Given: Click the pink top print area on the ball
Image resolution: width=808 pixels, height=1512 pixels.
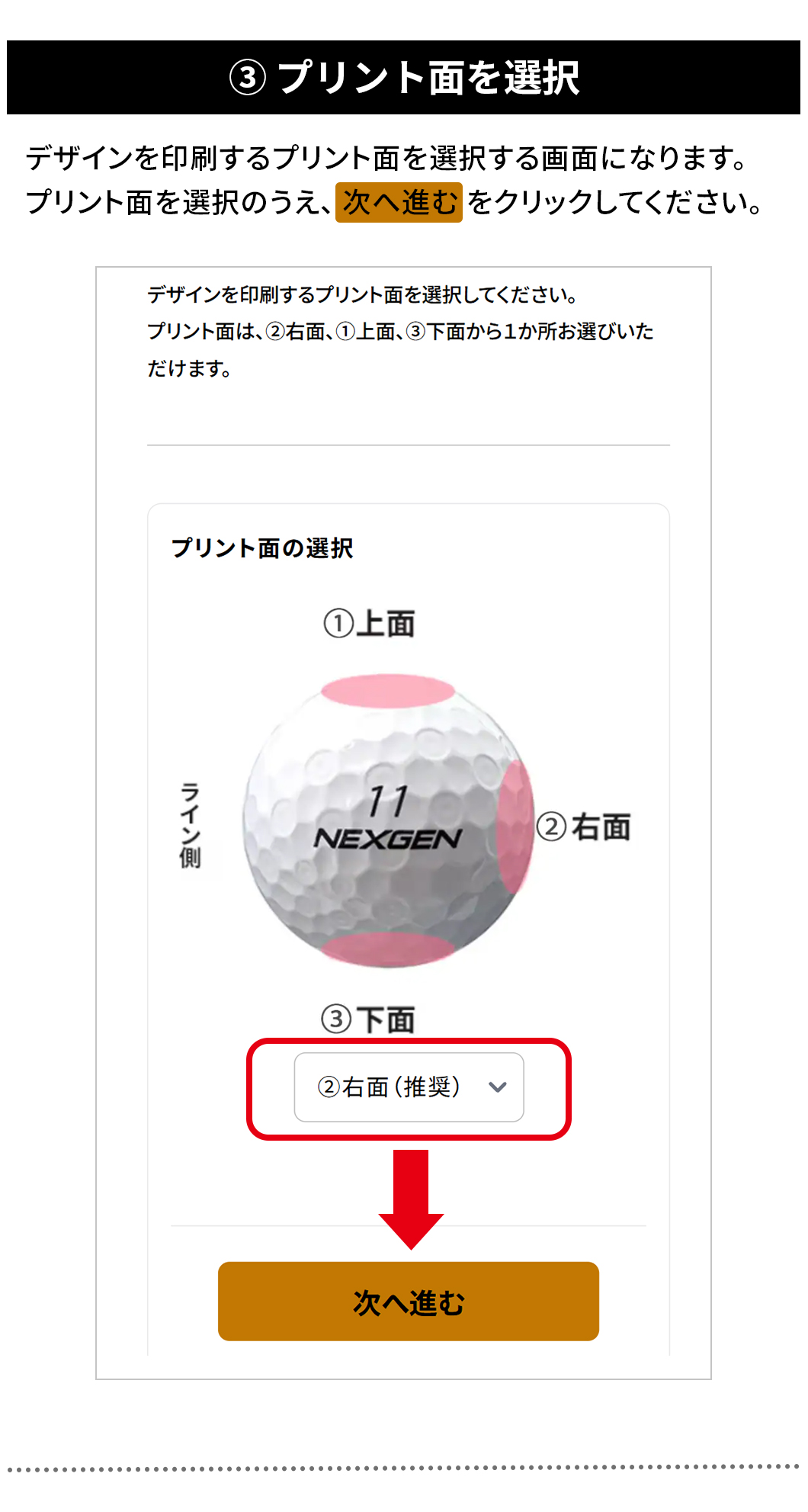Looking at the screenshot, I should [387, 691].
